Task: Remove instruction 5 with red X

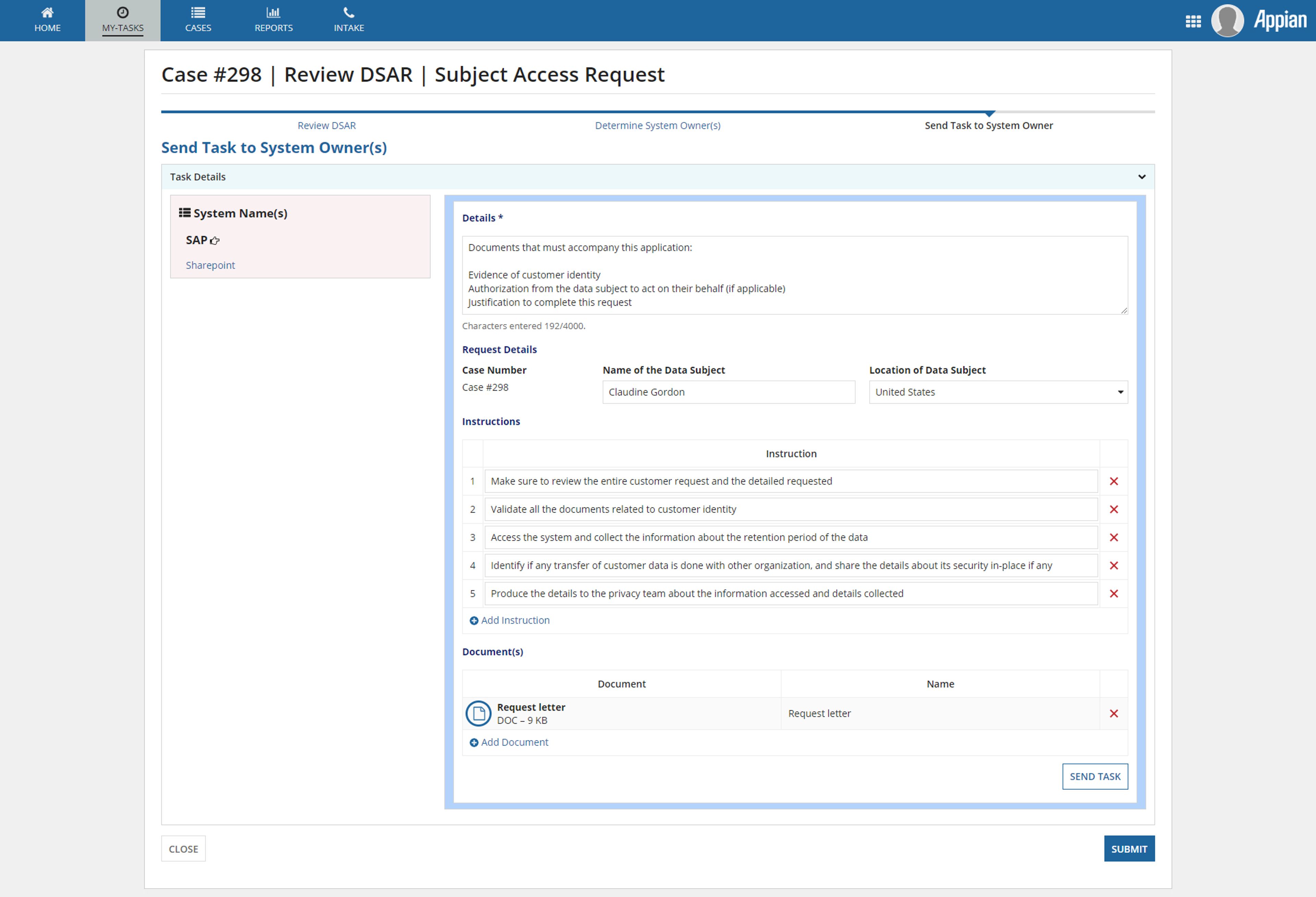Action: [x=1113, y=593]
